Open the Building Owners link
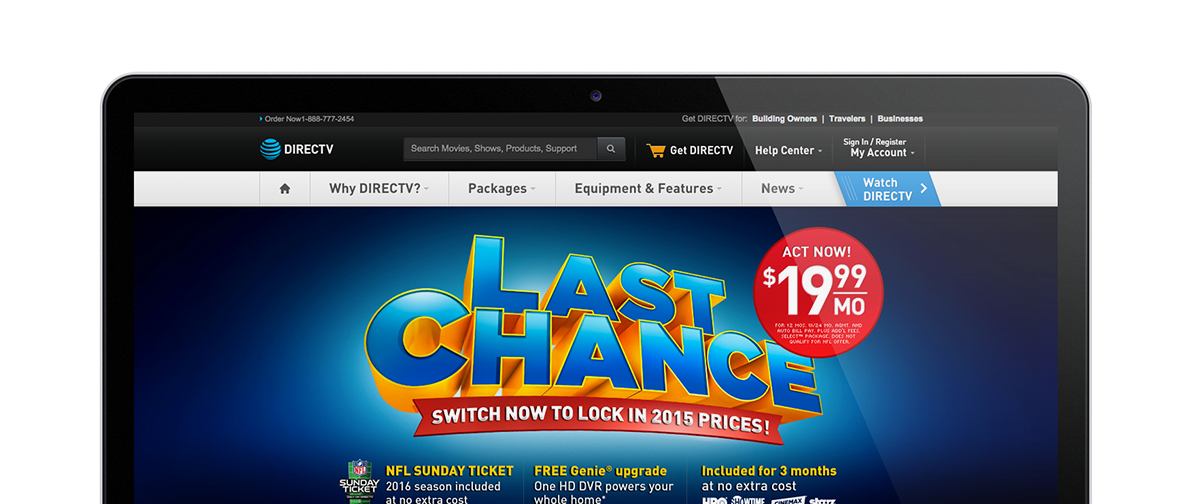The width and height of the screenshot is (1198, 504). tap(784, 119)
